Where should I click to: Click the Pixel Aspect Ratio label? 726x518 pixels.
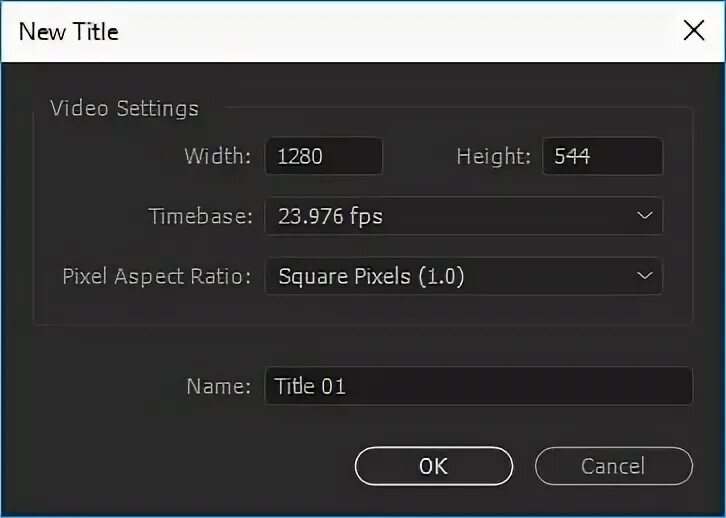pyautogui.click(x=156, y=276)
